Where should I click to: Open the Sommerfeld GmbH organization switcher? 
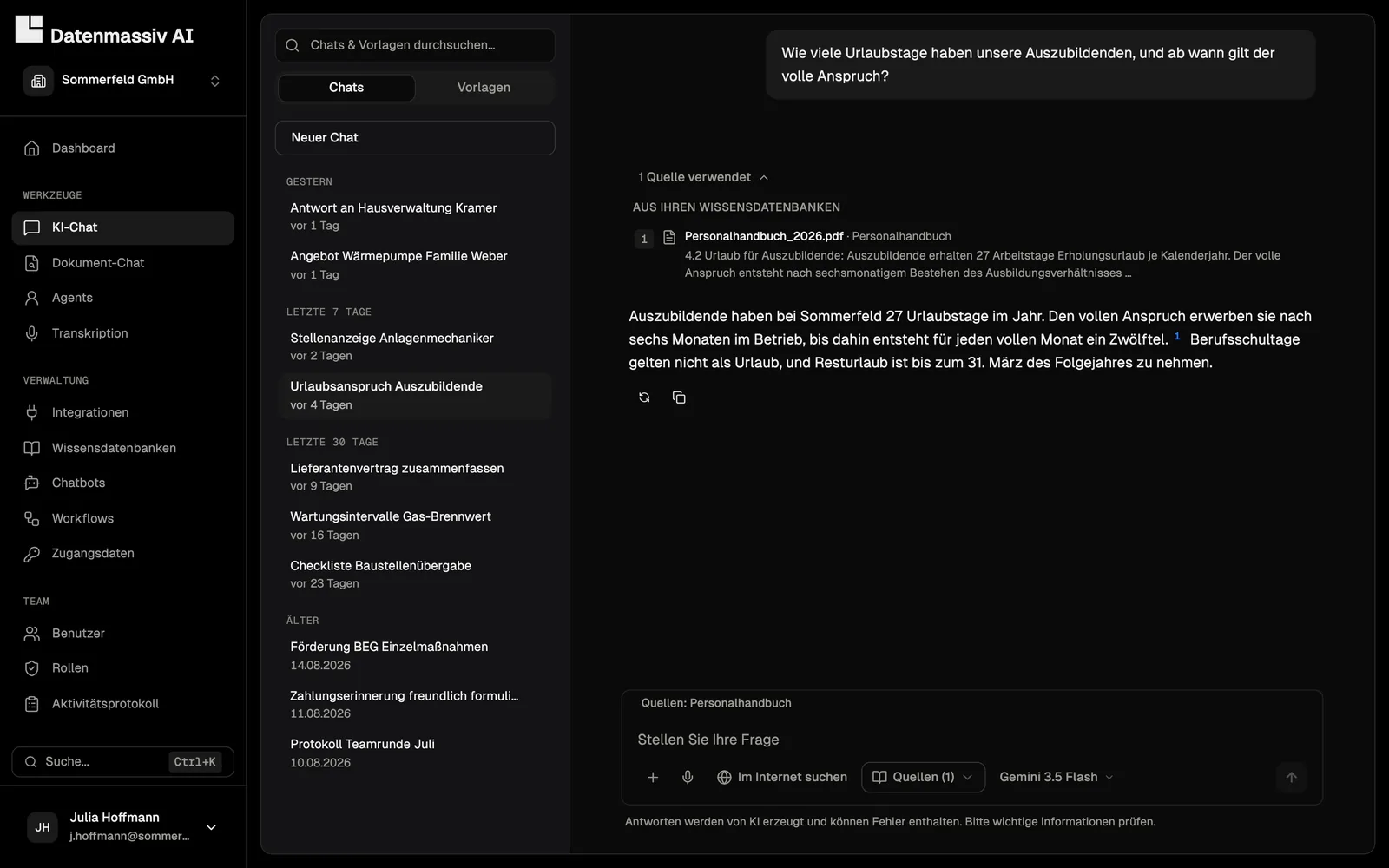click(122, 80)
